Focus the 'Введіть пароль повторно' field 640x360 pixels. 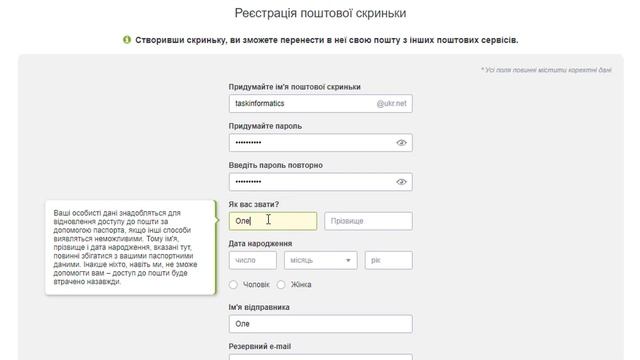coord(321,182)
